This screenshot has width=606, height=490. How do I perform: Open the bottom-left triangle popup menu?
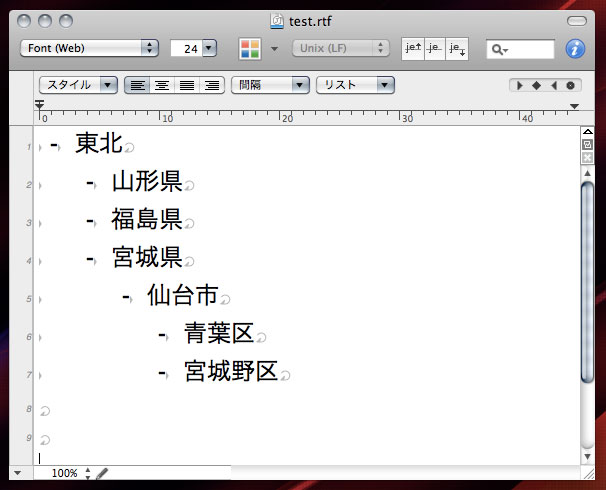pos(17,473)
